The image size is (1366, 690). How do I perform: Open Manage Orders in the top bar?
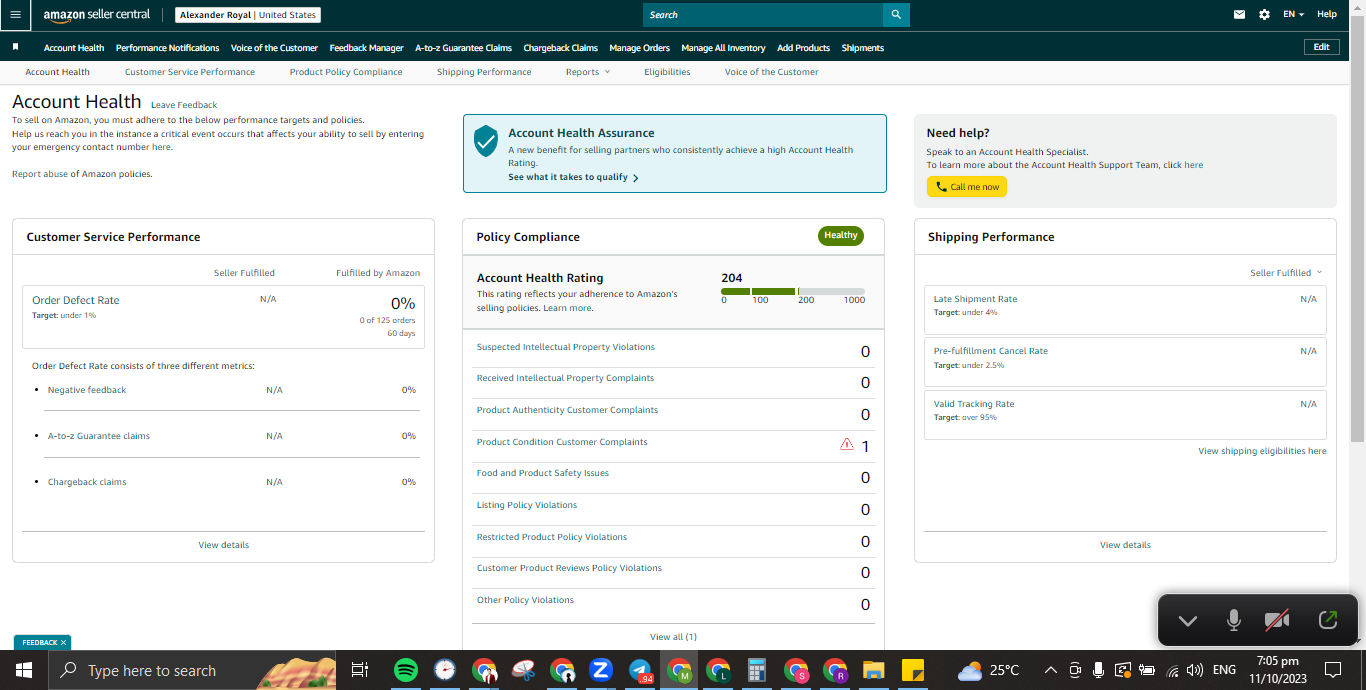click(x=639, y=48)
